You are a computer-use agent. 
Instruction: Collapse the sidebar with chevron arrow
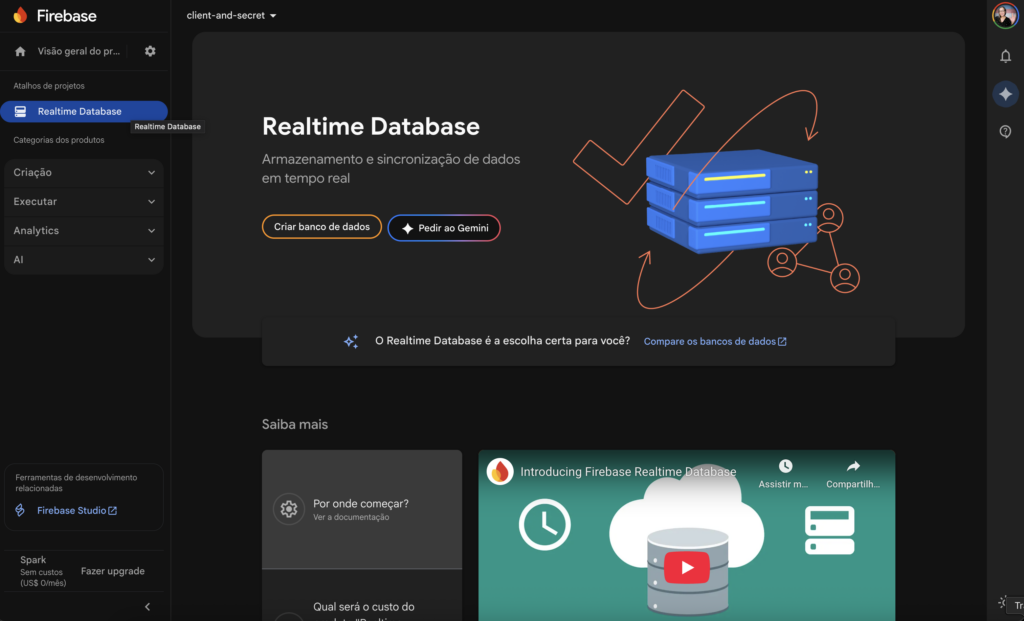[x=148, y=606]
